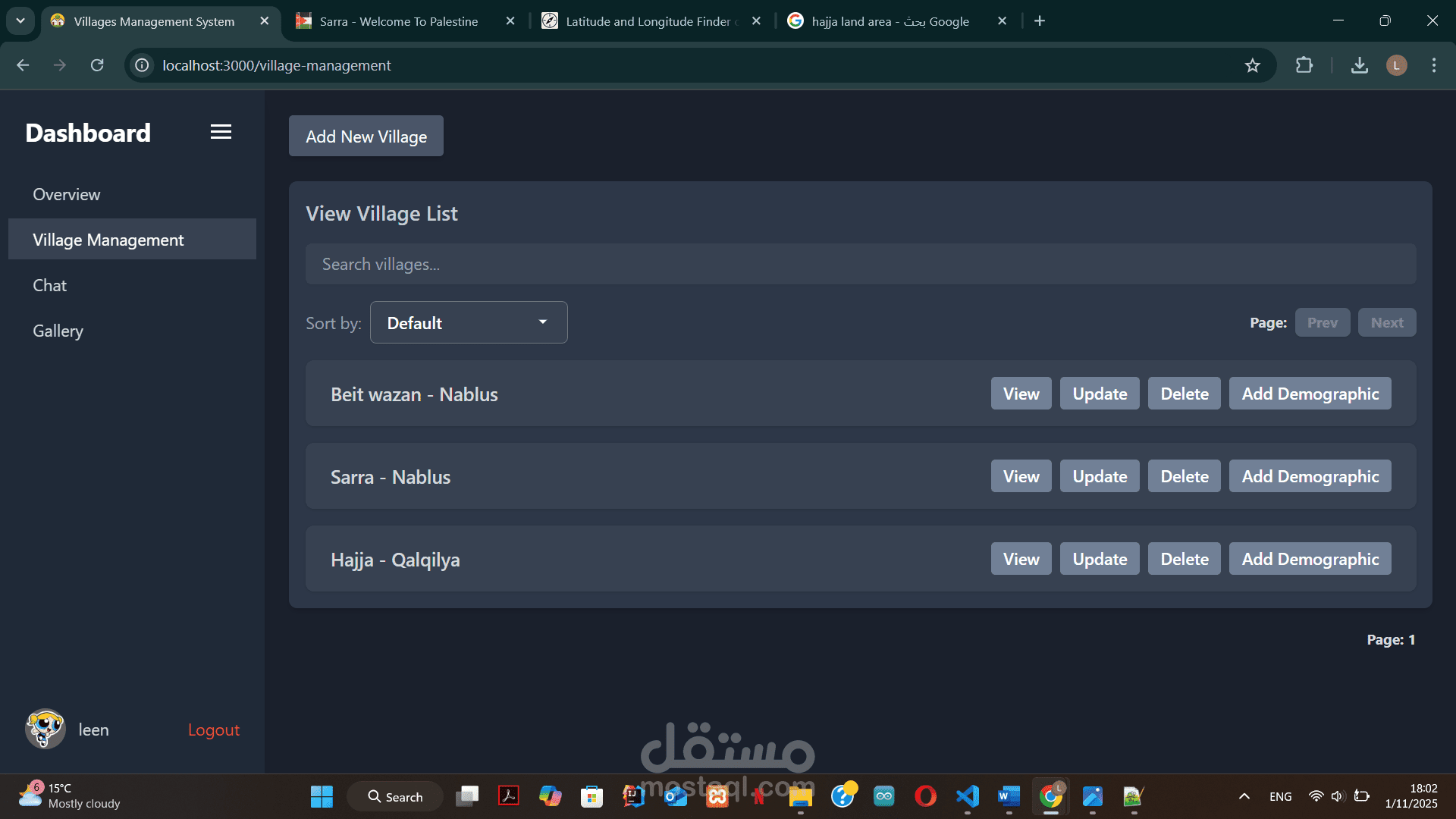The image size is (1456, 819).
Task: Click the Logout link
Action: (x=213, y=730)
